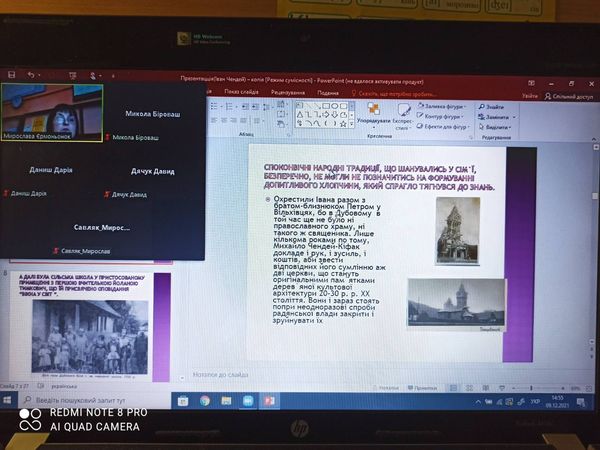Toggle Примітки comments in status bar
Image resolution: width=600 pixels, height=450 pixels.
click(422, 388)
